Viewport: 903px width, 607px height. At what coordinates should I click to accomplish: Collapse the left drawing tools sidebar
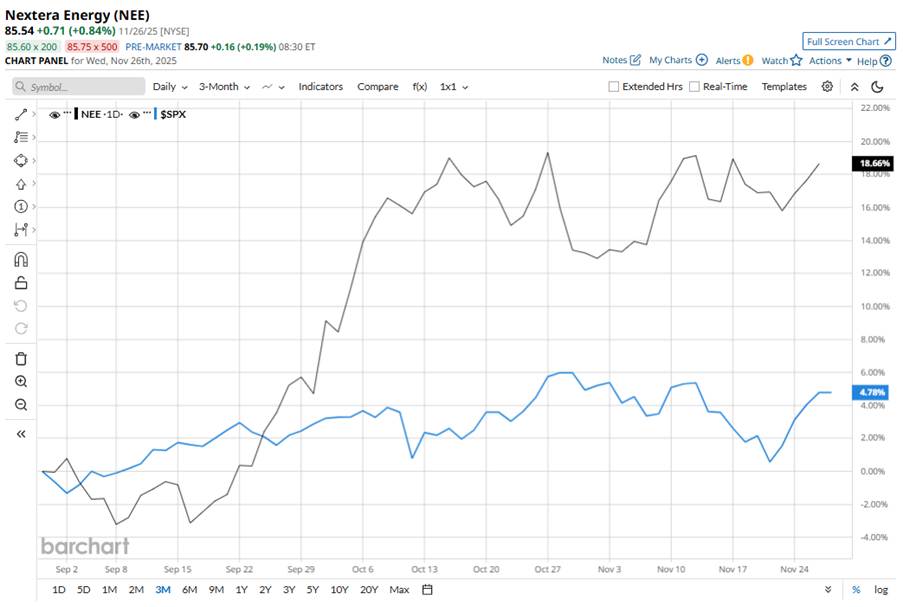point(21,434)
